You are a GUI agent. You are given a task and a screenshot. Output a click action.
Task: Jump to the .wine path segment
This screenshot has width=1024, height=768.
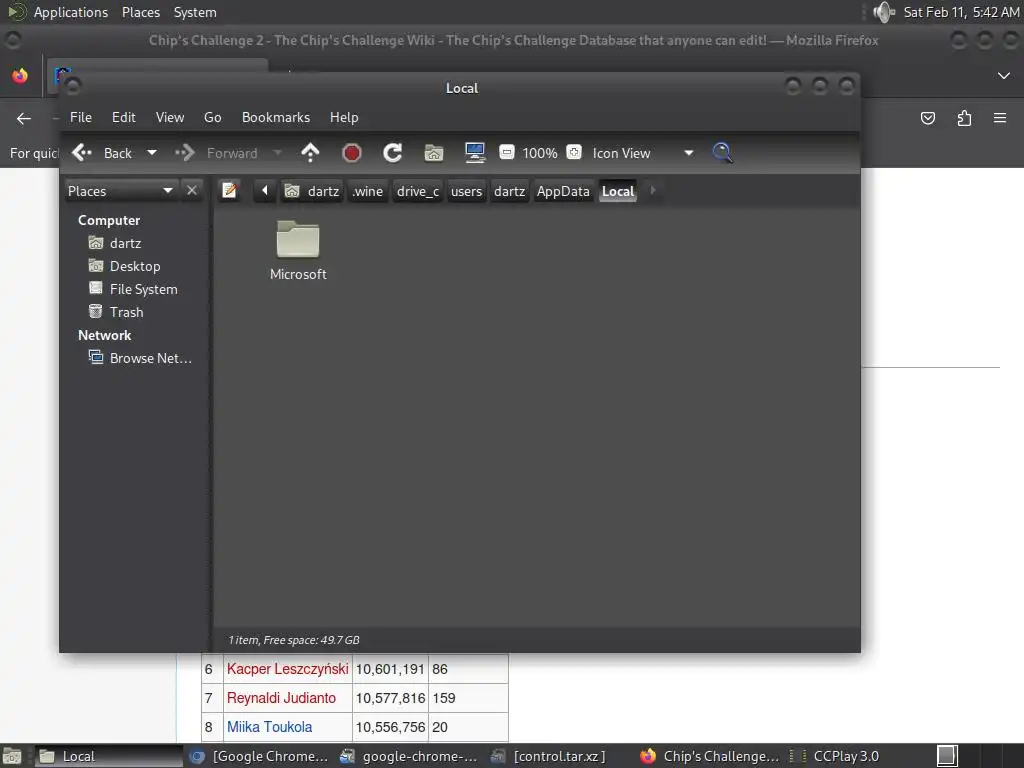(x=368, y=191)
